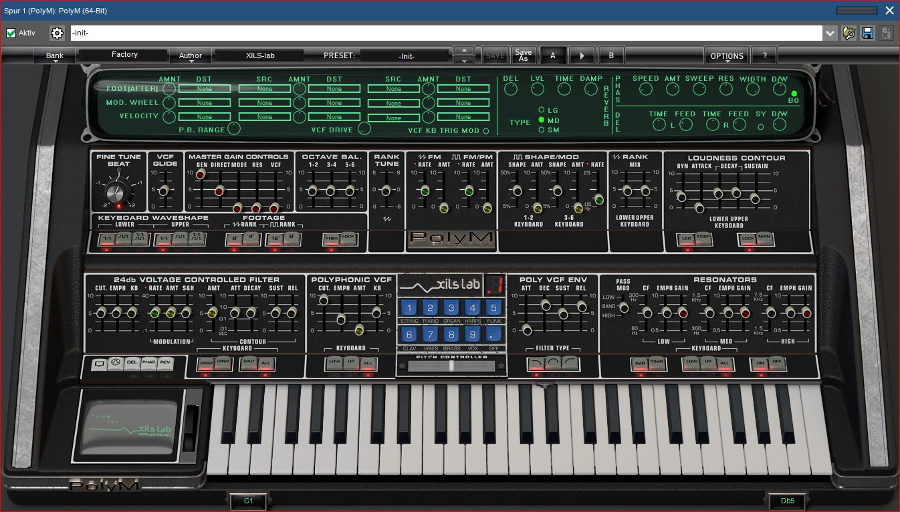Viewport: 900px width, 512px height.
Task: Open the VELOCITY first DST dropdown
Action: tap(204, 117)
